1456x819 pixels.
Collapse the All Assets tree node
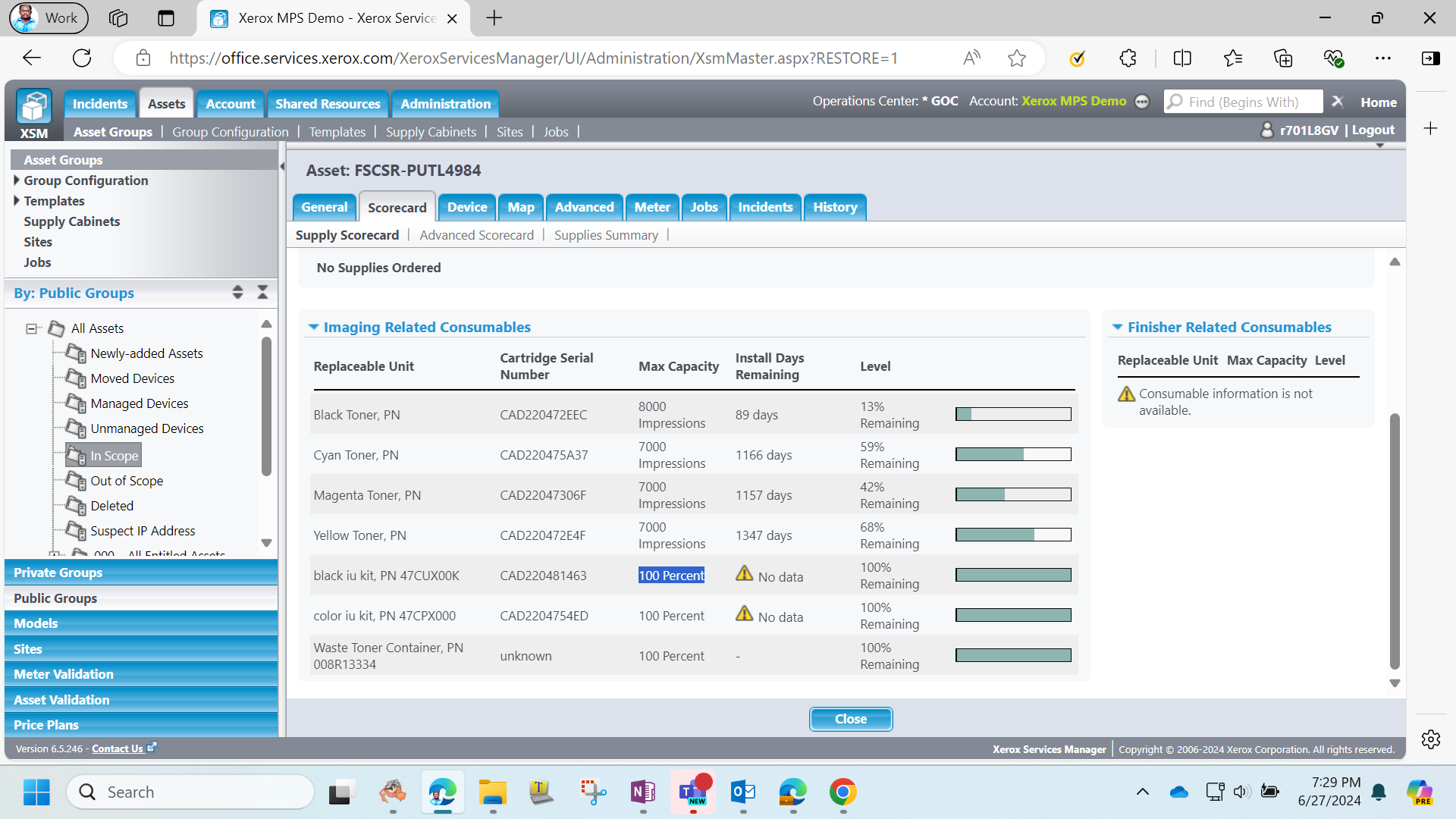[x=31, y=328]
